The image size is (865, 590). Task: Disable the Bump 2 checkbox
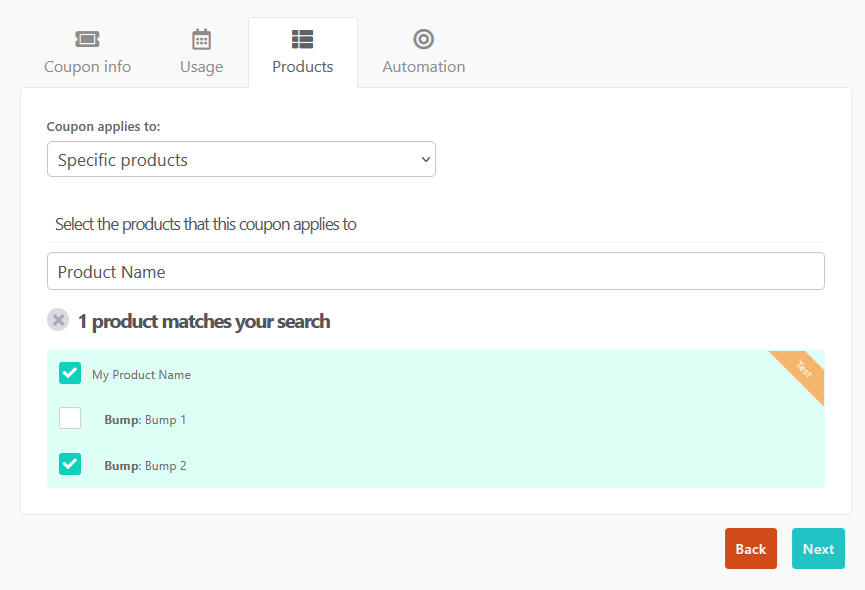point(70,464)
